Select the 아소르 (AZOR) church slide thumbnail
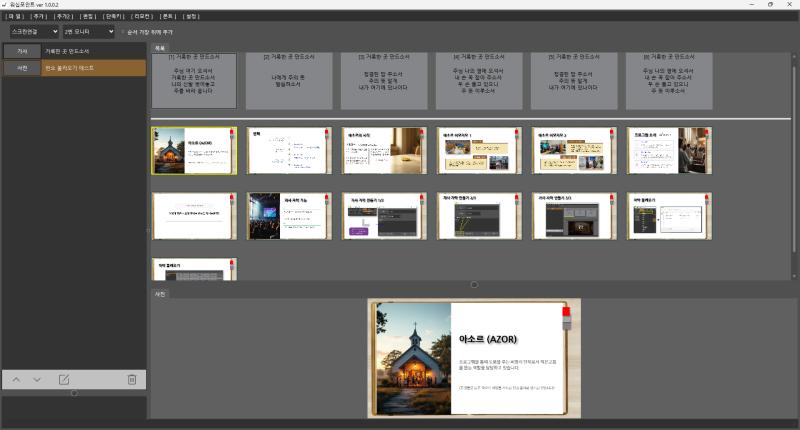 193,150
